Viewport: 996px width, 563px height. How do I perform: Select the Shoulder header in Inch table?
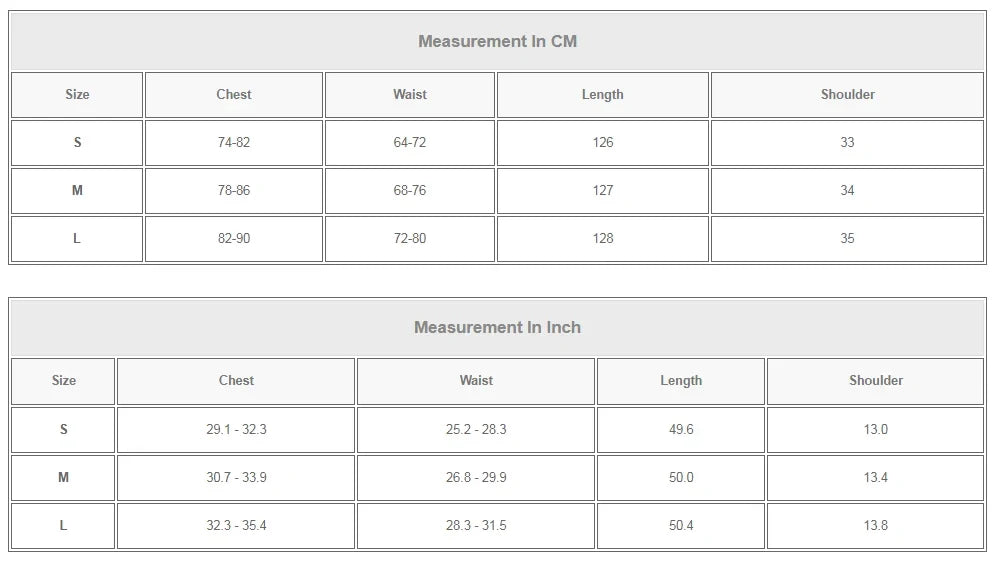point(875,381)
